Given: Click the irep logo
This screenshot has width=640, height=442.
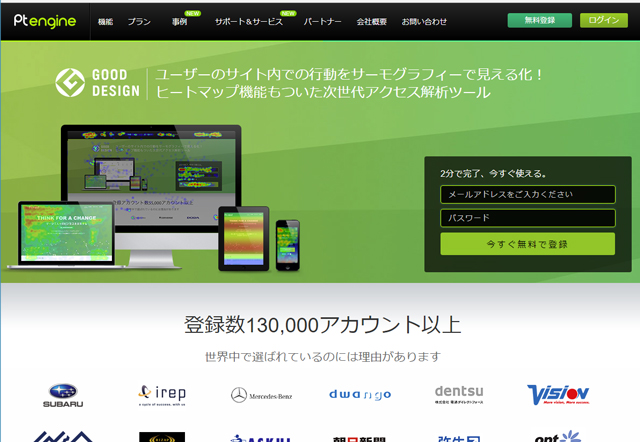Looking at the screenshot, I should tap(162, 395).
